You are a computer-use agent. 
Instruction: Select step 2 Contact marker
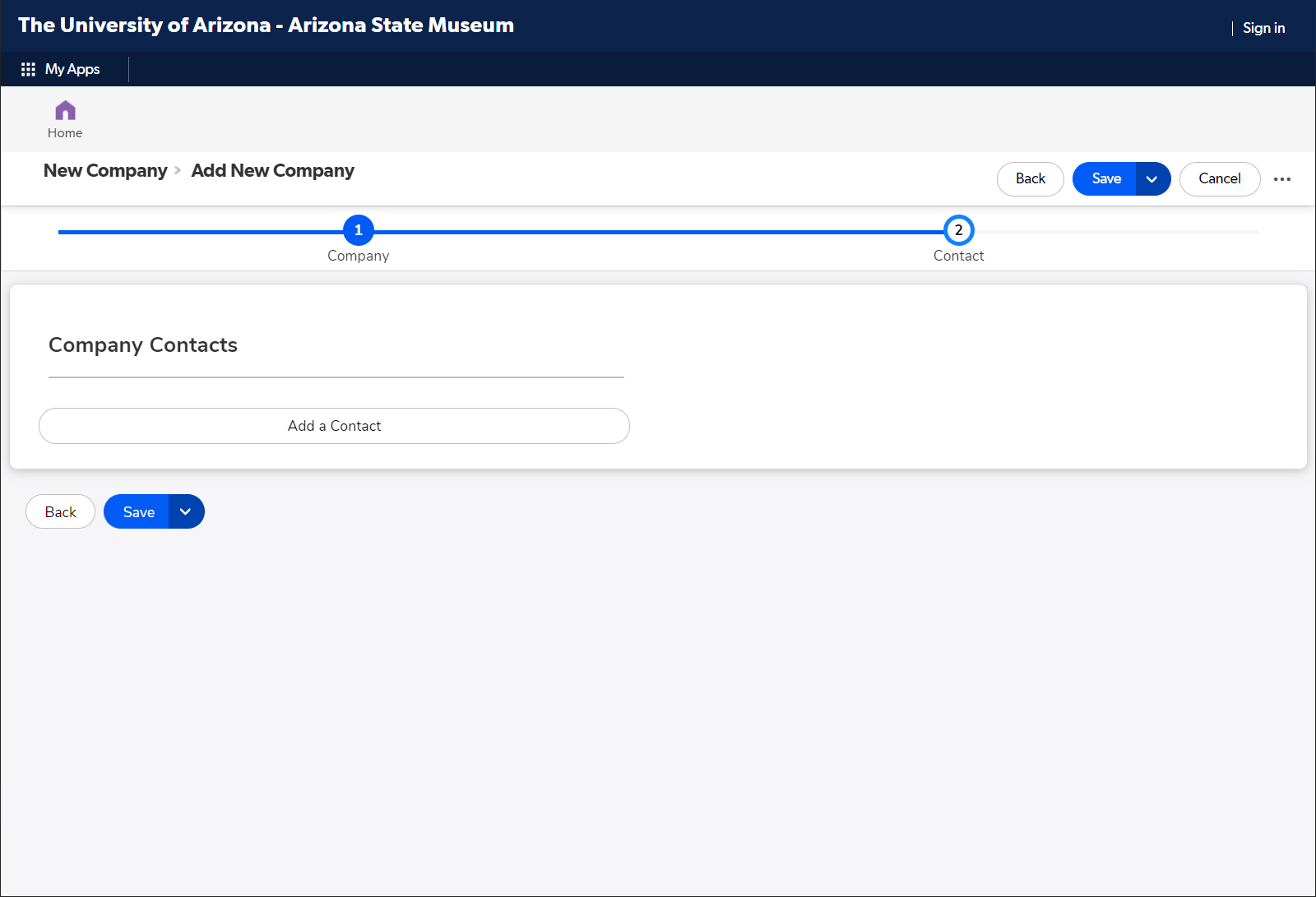point(959,230)
